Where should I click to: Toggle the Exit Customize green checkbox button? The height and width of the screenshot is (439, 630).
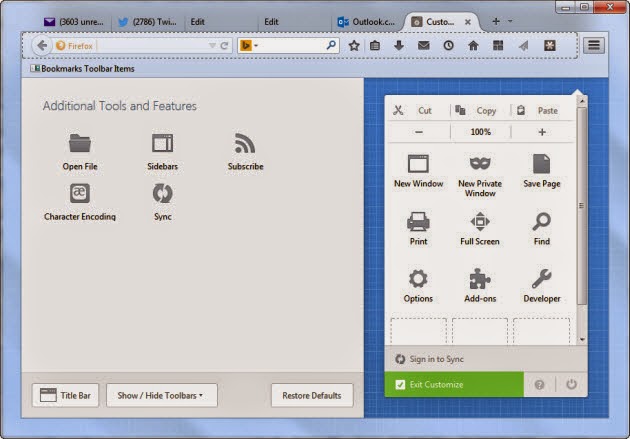(454, 384)
